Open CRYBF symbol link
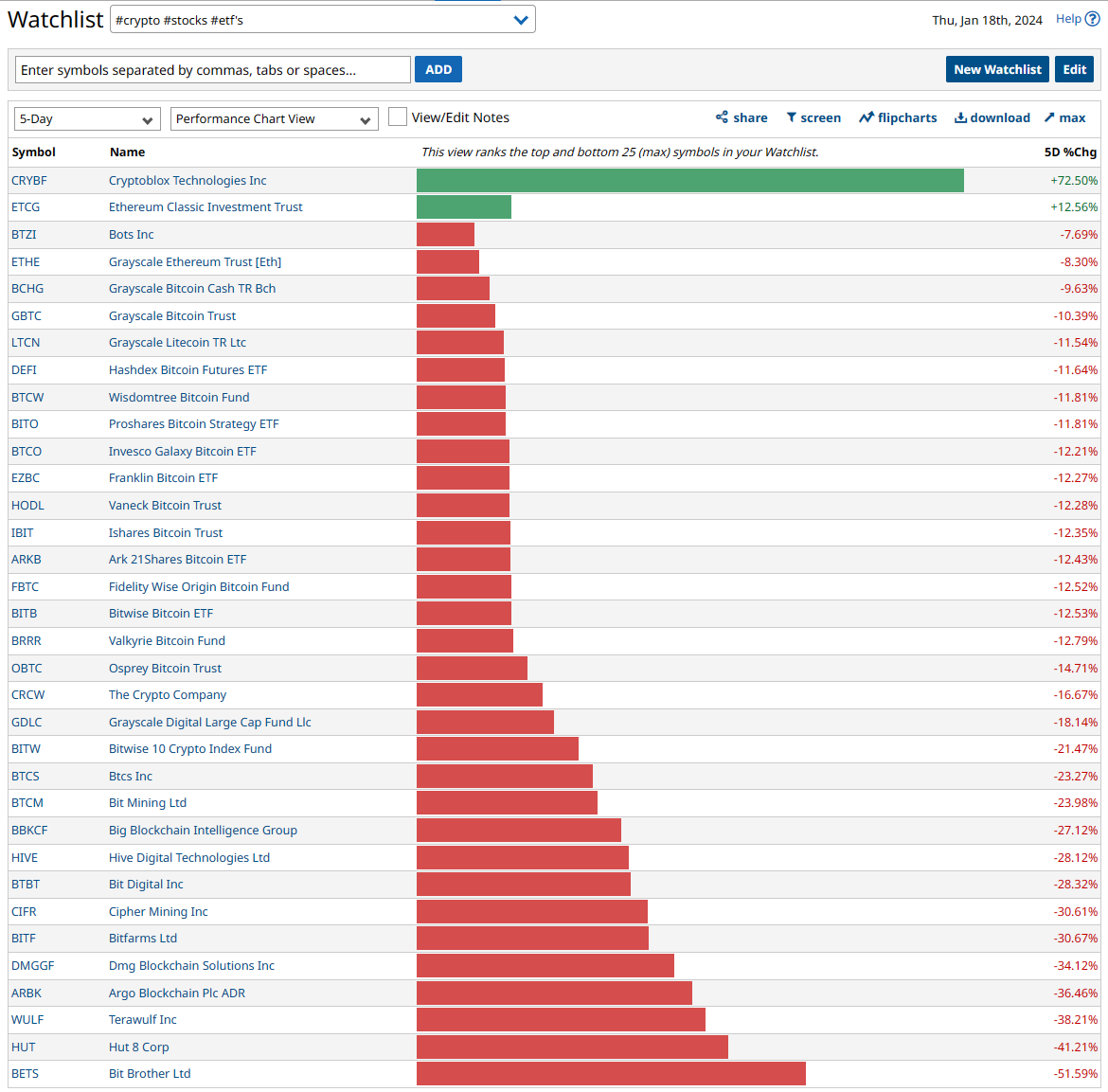Viewport: 1108px width, 1092px height. click(x=29, y=180)
